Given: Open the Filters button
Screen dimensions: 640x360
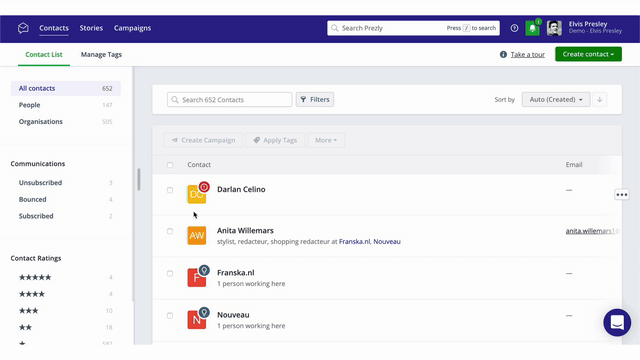Looking at the screenshot, I should coord(315,99).
